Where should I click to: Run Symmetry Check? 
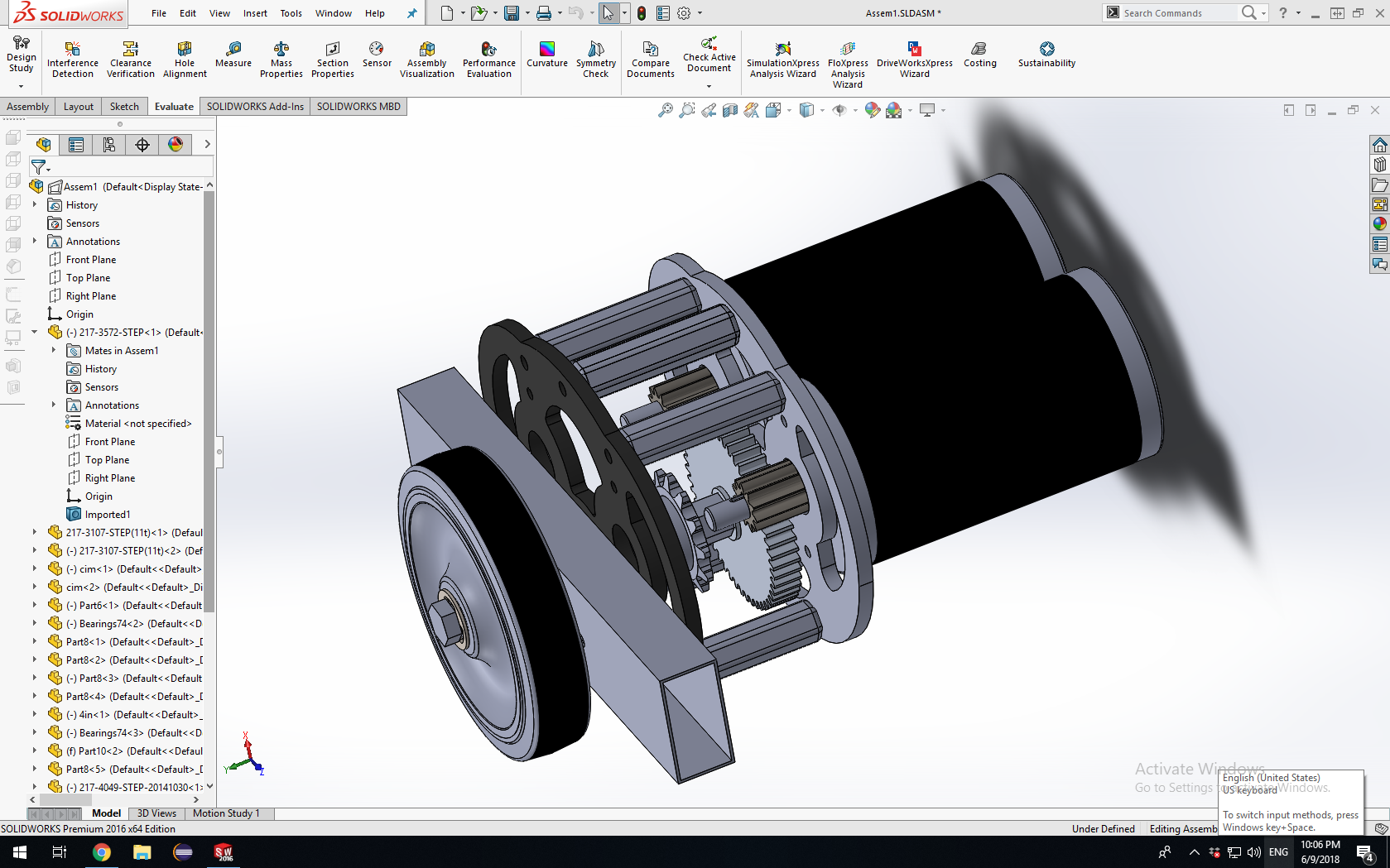596,60
